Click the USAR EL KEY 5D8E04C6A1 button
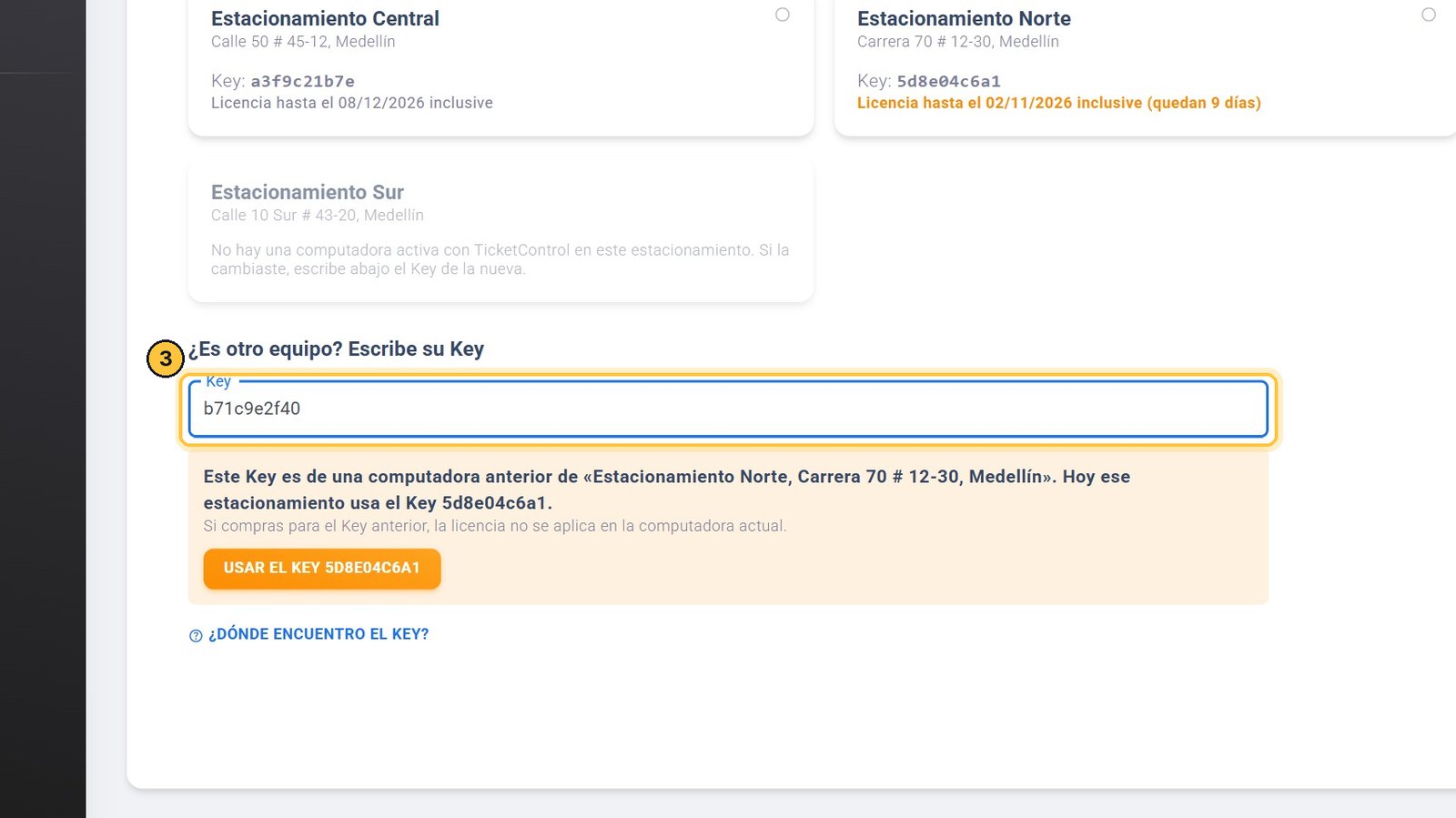This screenshot has width=1456, height=818. click(x=322, y=568)
